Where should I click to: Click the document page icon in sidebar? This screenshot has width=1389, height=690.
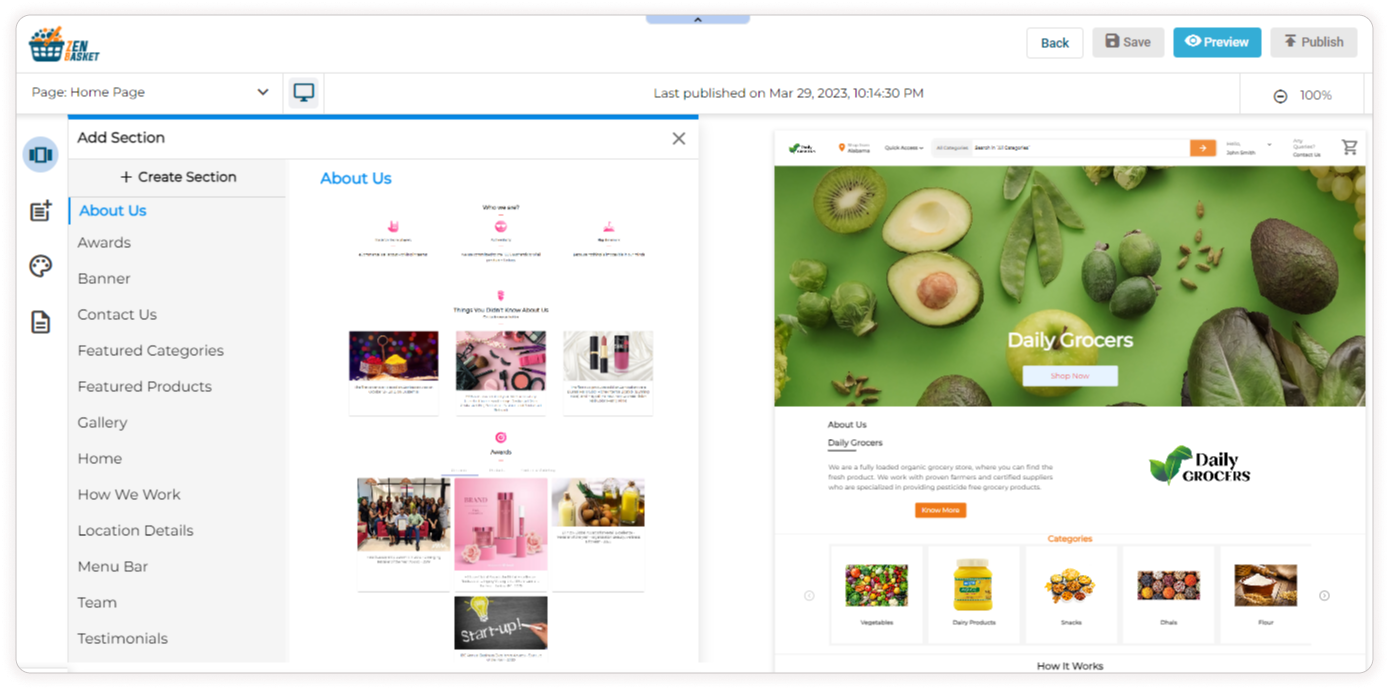[x=40, y=322]
